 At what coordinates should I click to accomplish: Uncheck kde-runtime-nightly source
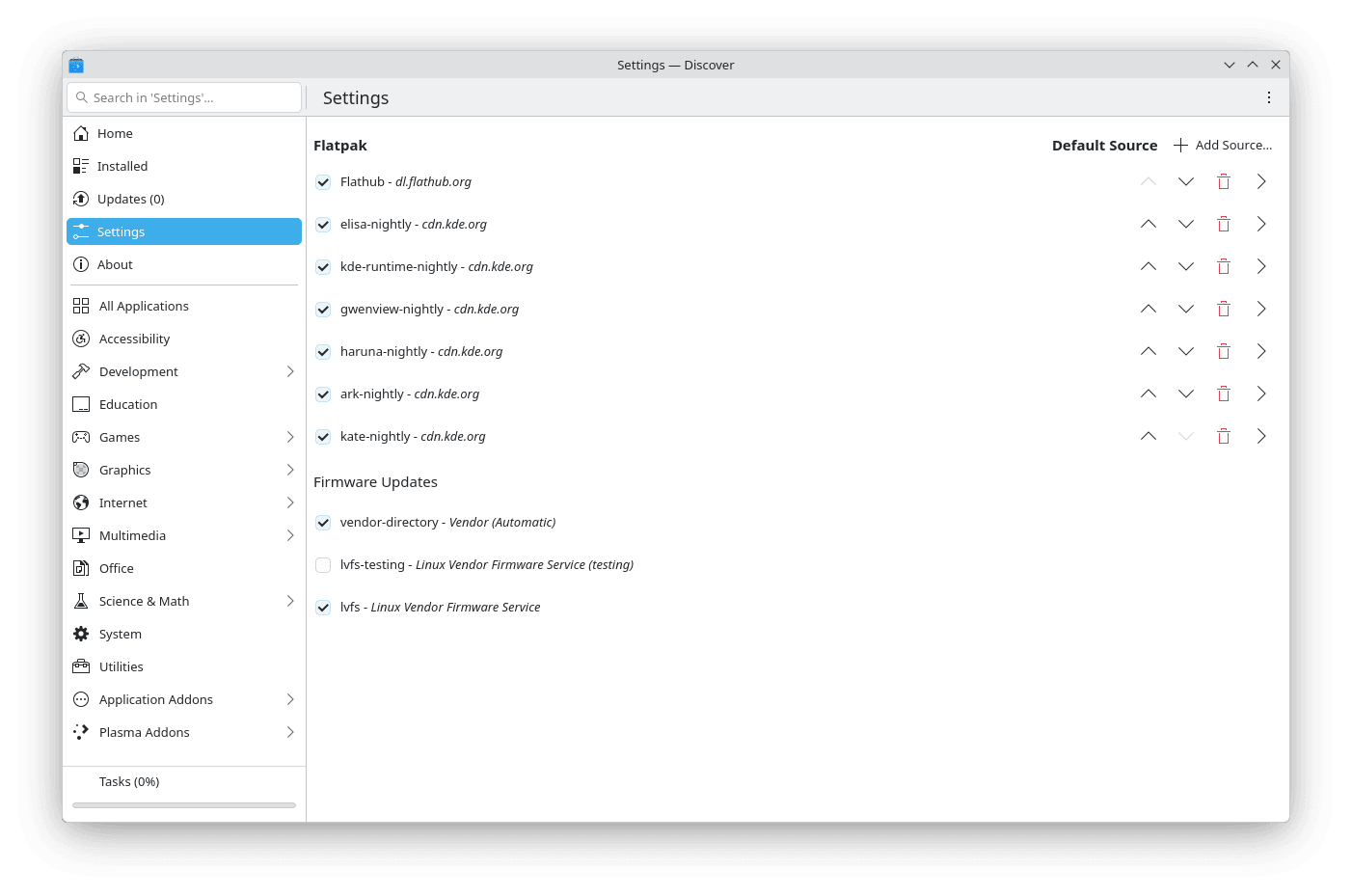tap(323, 267)
